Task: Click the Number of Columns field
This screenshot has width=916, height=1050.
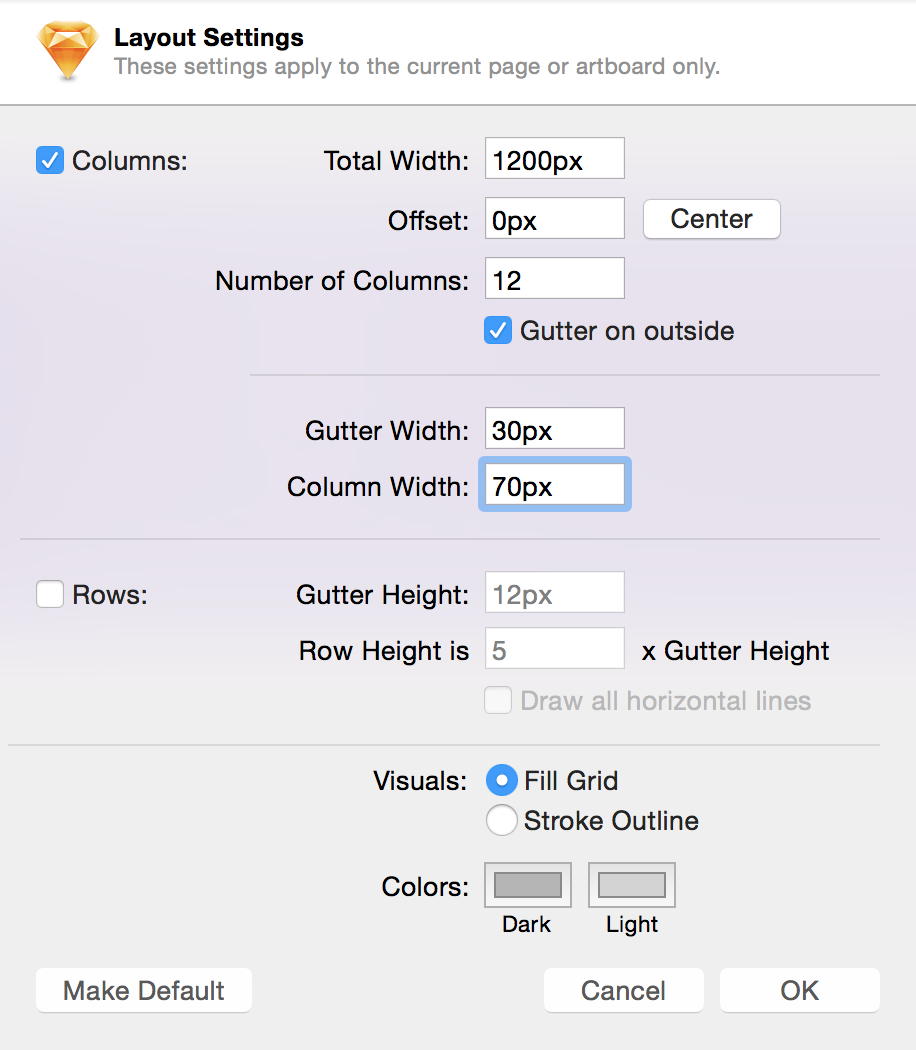Action: click(x=554, y=278)
